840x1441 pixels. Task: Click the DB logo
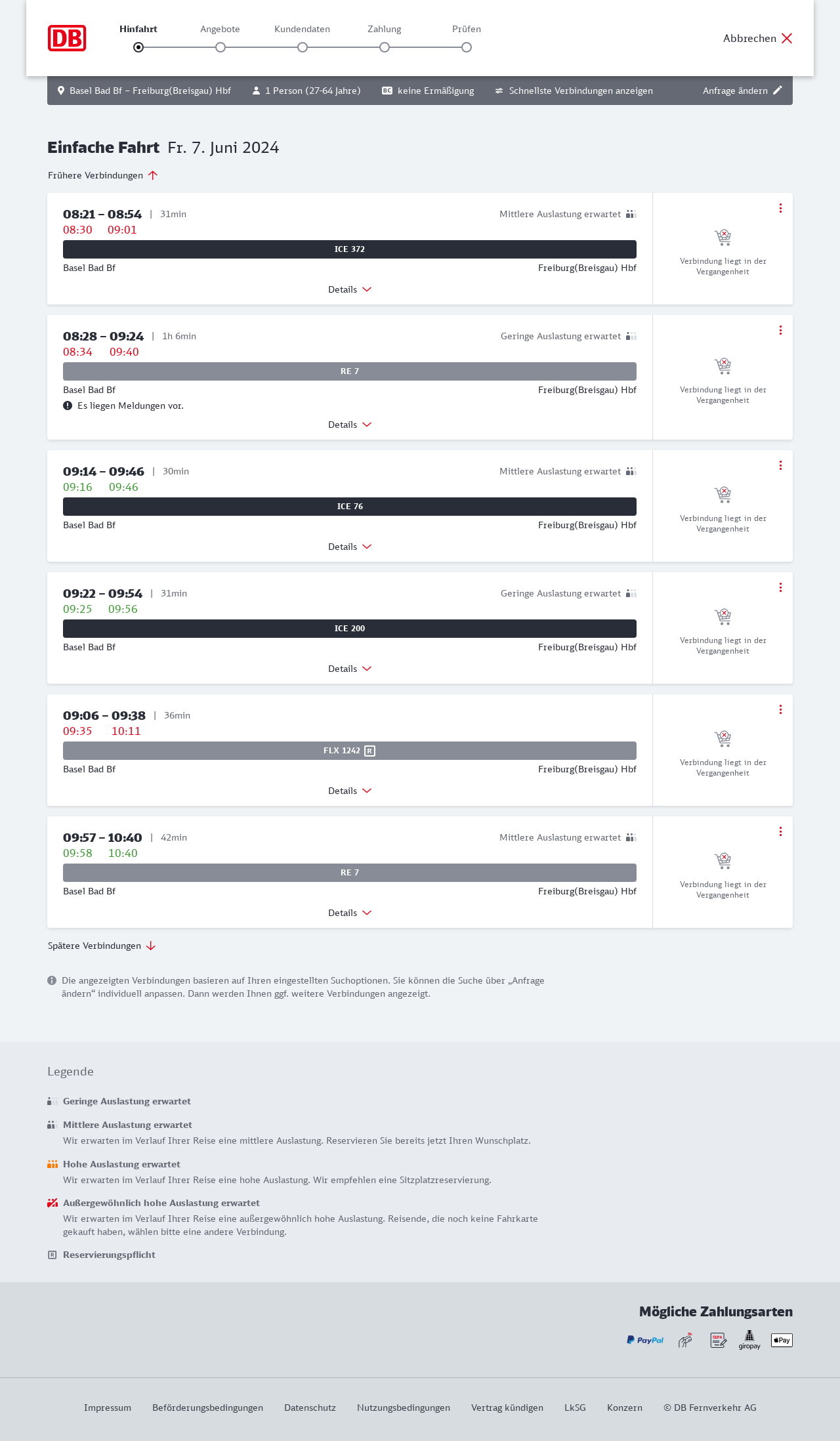tap(67, 38)
